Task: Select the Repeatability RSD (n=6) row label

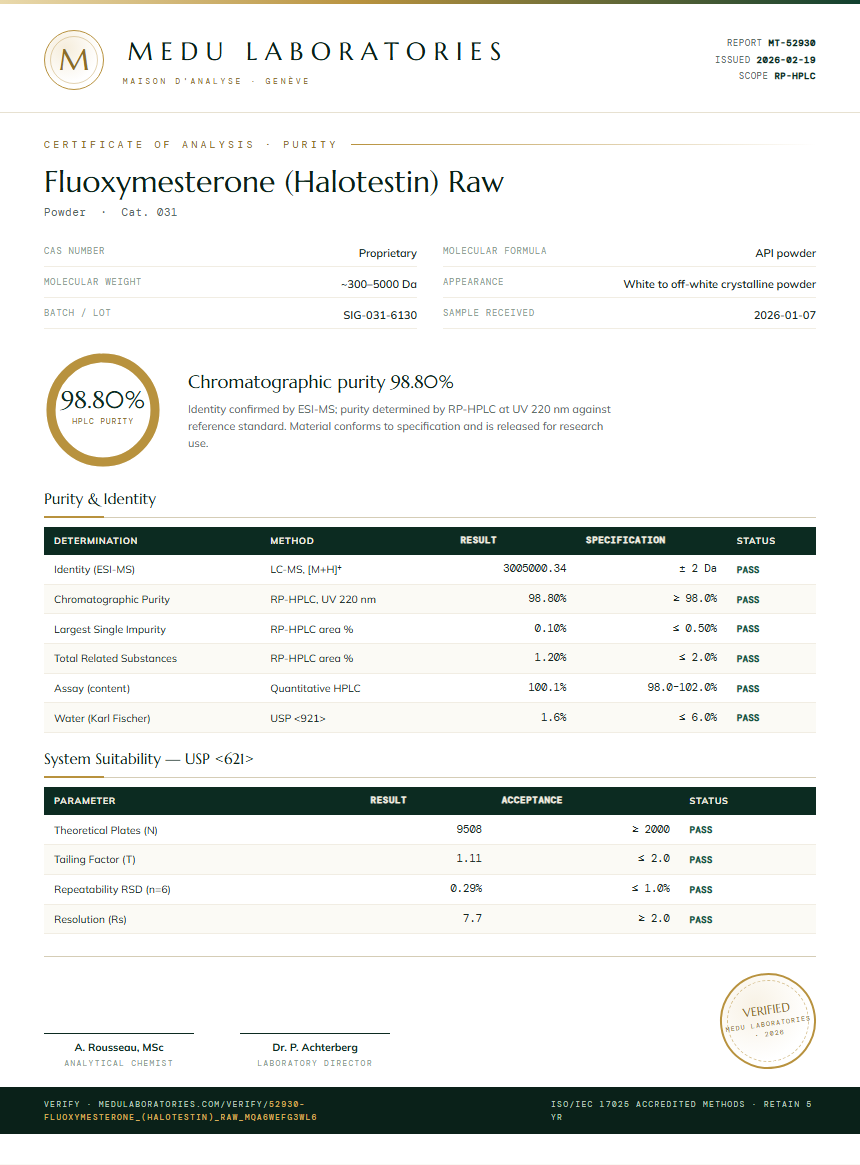Action: [111, 889]
